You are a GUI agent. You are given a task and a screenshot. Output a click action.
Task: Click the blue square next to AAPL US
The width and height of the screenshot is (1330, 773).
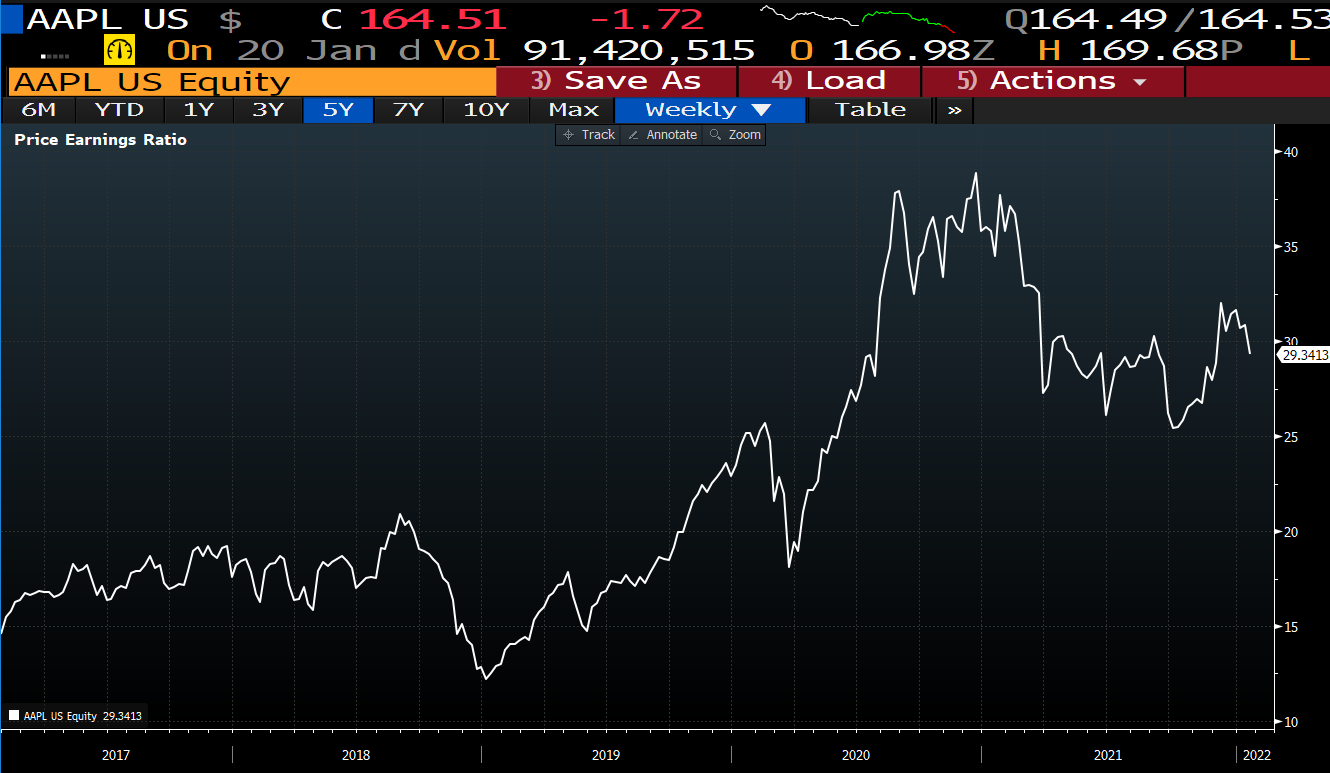[x=10, y=17]
